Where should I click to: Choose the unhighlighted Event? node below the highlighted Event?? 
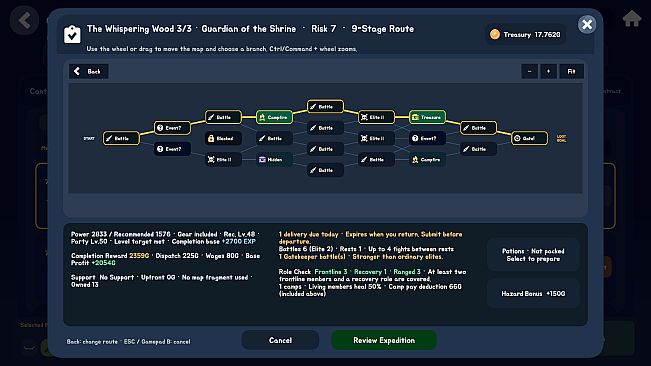[172, 149]
